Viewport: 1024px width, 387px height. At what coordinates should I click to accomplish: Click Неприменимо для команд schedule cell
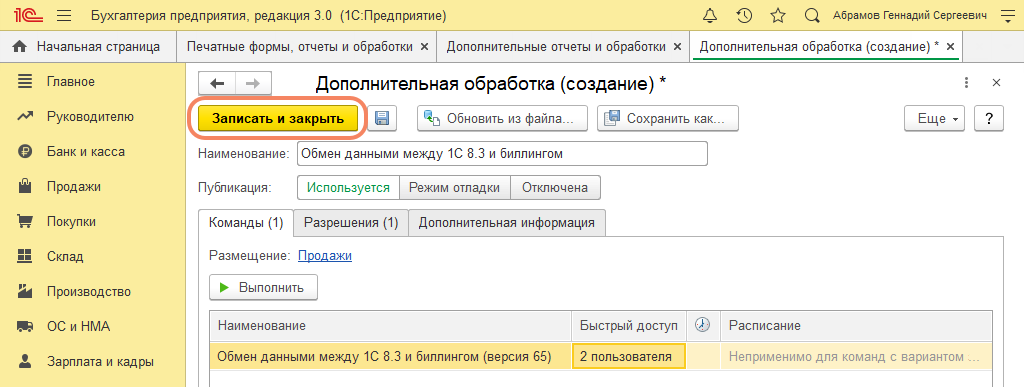pos(856,356)
